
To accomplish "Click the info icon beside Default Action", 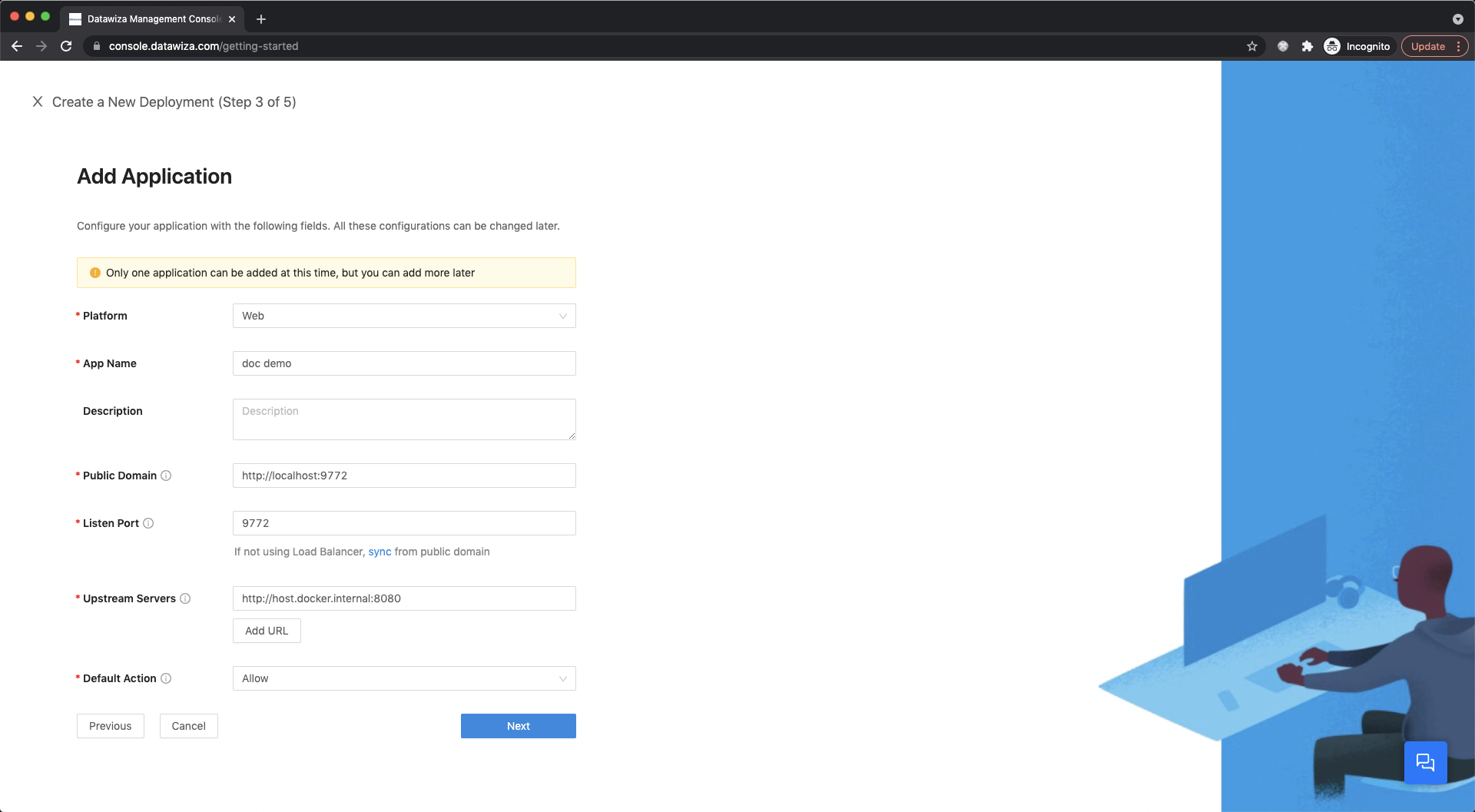I will (166, 678).
